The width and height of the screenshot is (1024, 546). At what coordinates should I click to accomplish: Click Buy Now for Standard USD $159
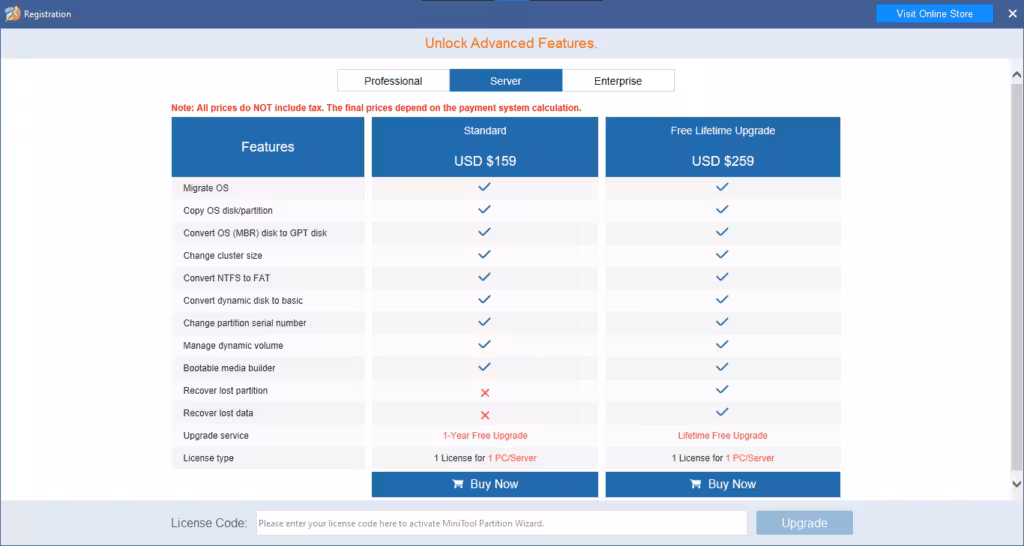tap(485, 484)
